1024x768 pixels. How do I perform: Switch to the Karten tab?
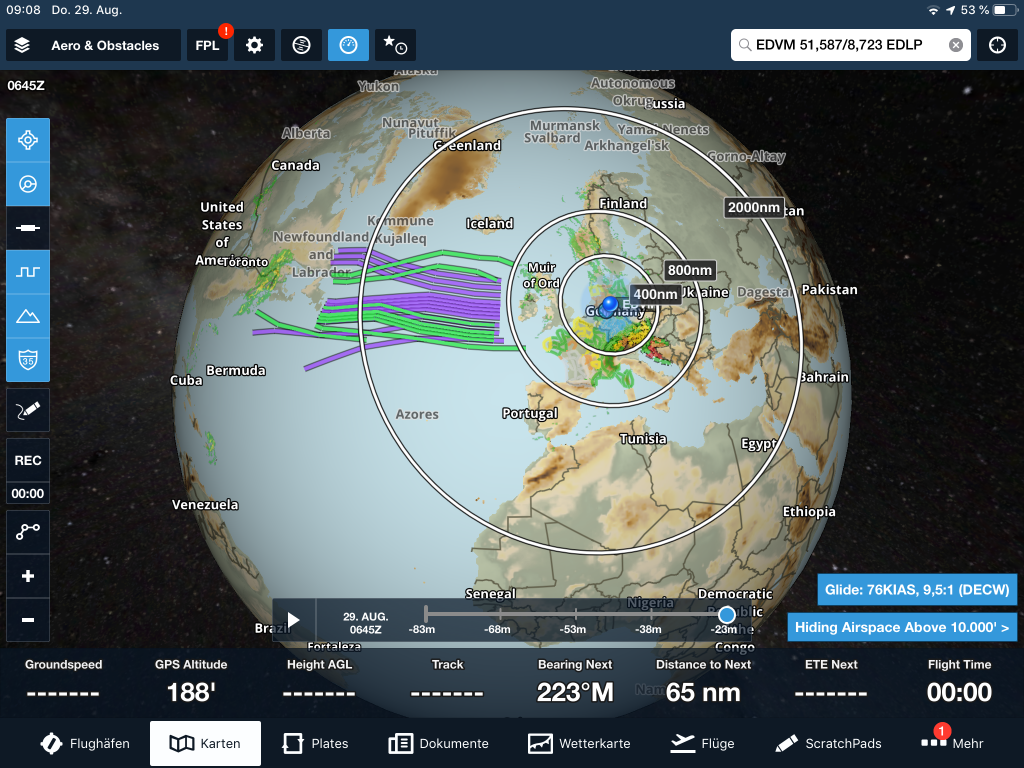pos(205,743)
